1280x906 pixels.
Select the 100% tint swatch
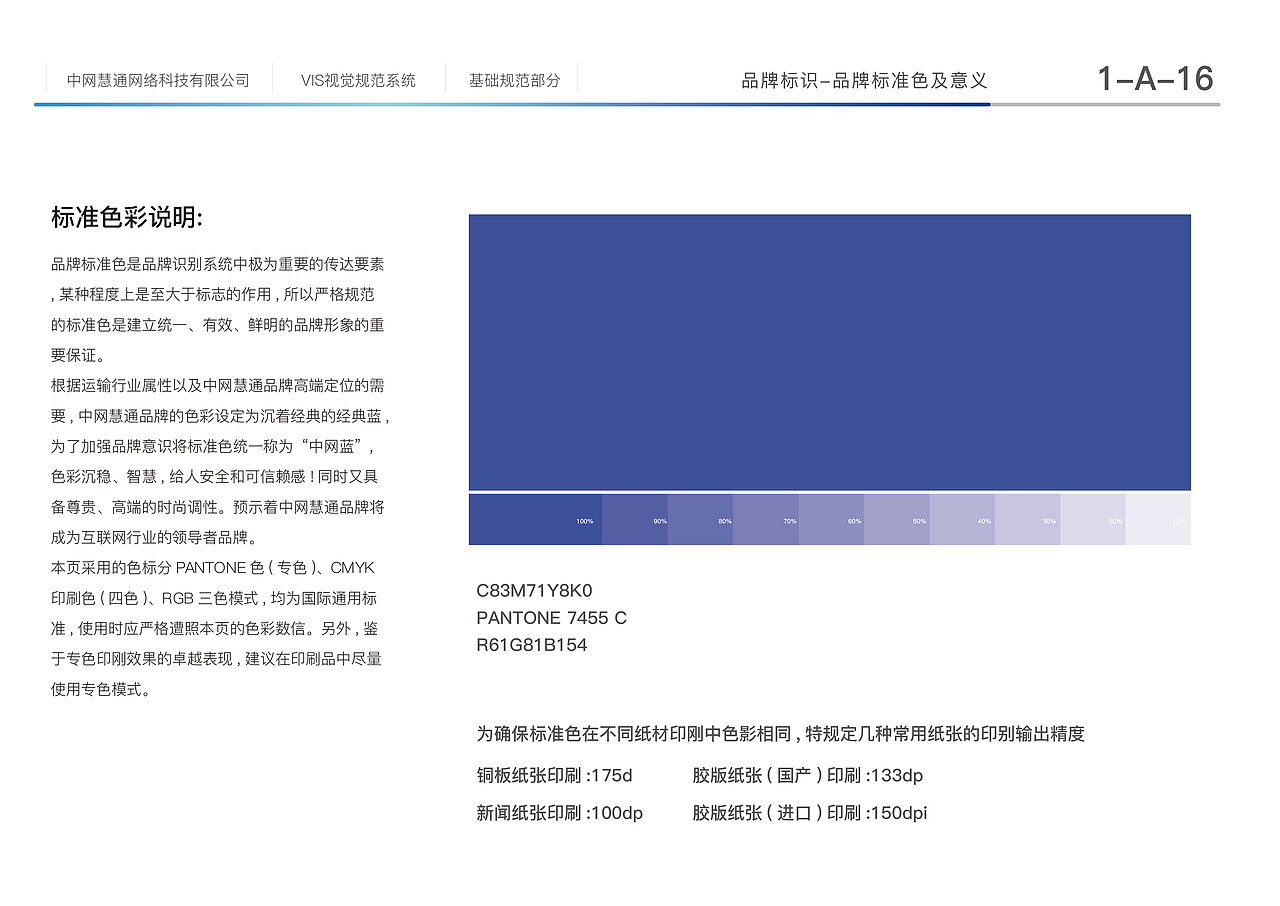tap(535, 519)
